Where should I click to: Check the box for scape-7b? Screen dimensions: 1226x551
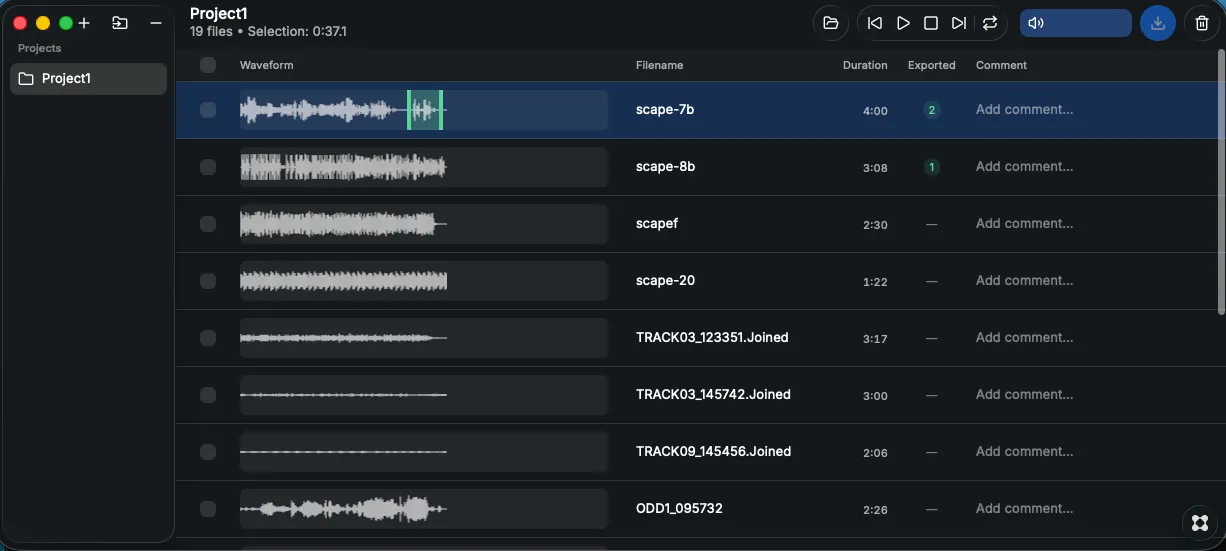[208, 110]
